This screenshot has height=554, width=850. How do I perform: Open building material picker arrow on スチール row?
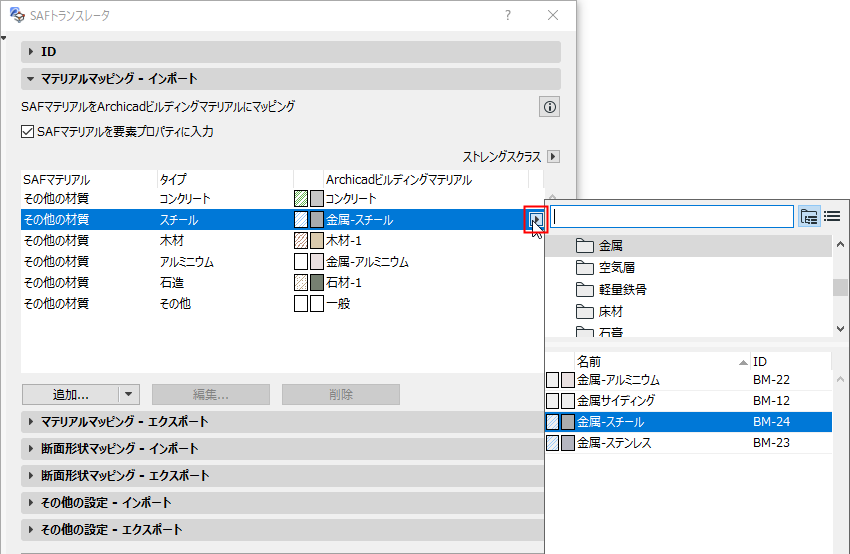tap(536, 220)
